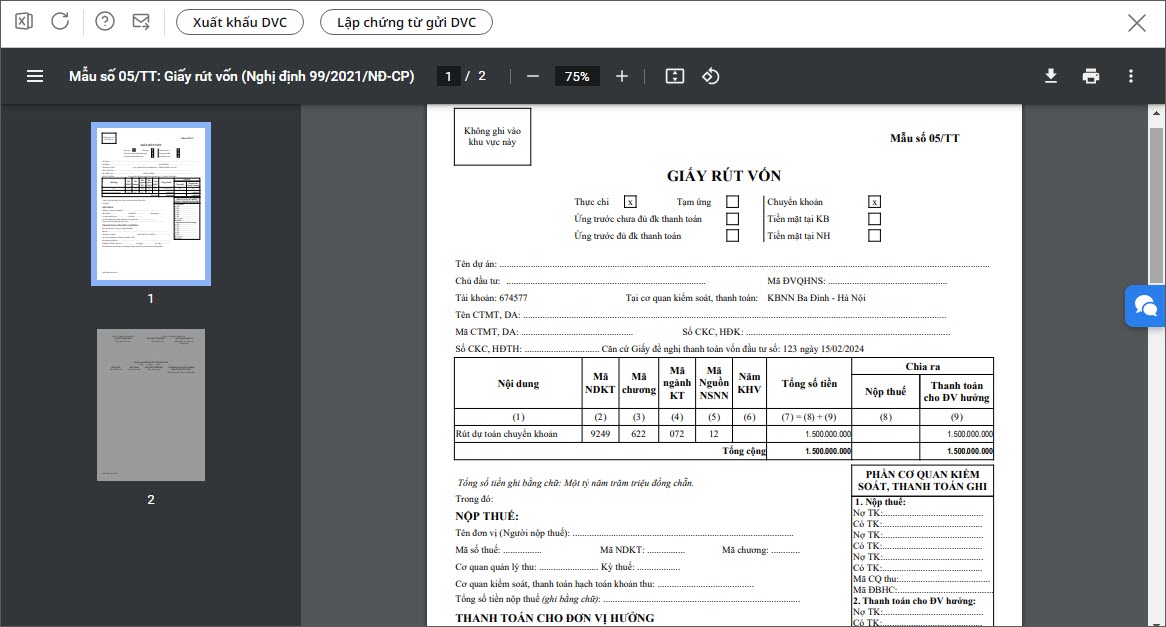This screenshot has height=627, width=1166.
Task: Click the fit to page icon
Action: point(674,76)
